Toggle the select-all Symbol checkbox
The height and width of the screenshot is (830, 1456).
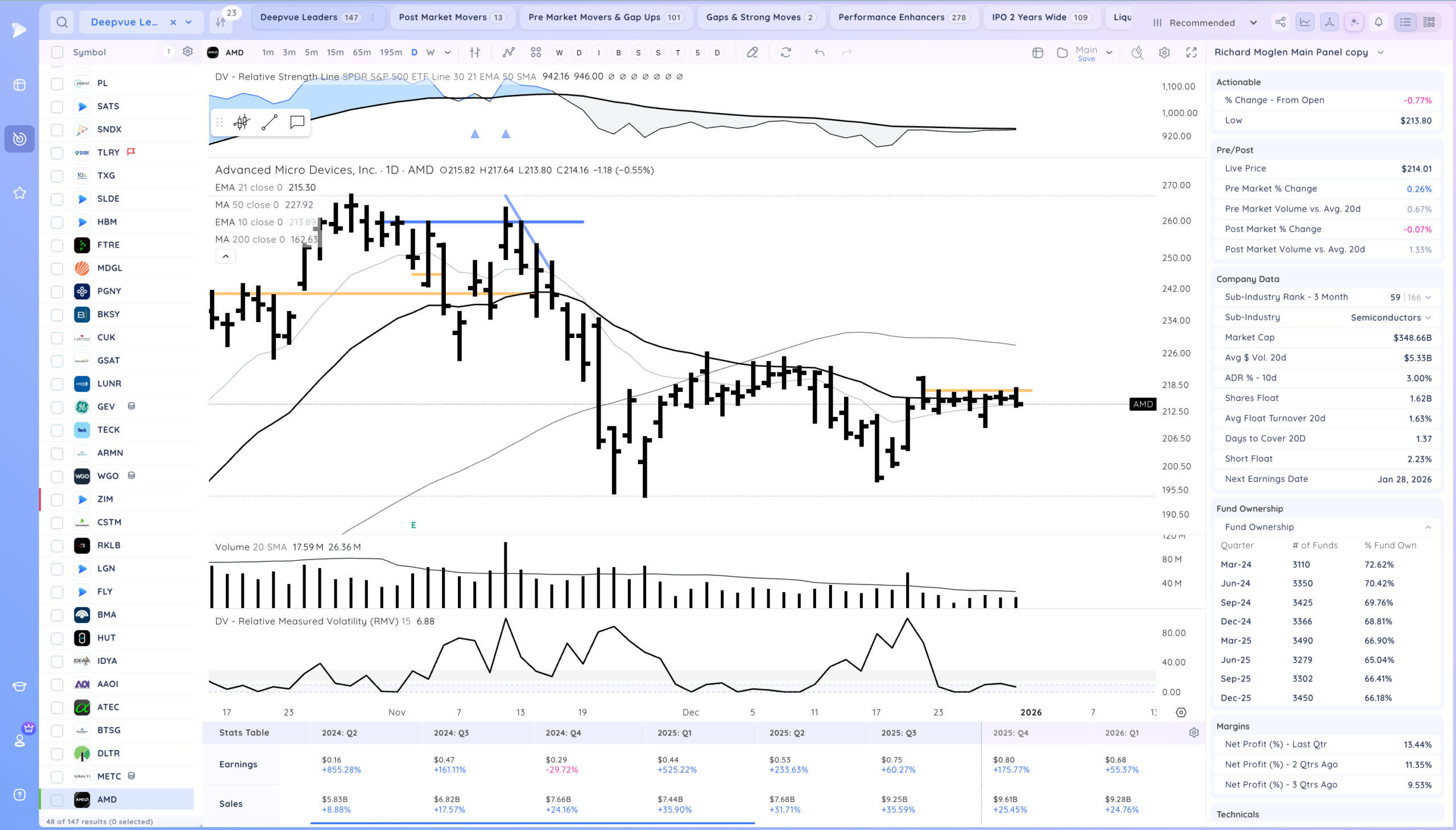coord(57,52)
